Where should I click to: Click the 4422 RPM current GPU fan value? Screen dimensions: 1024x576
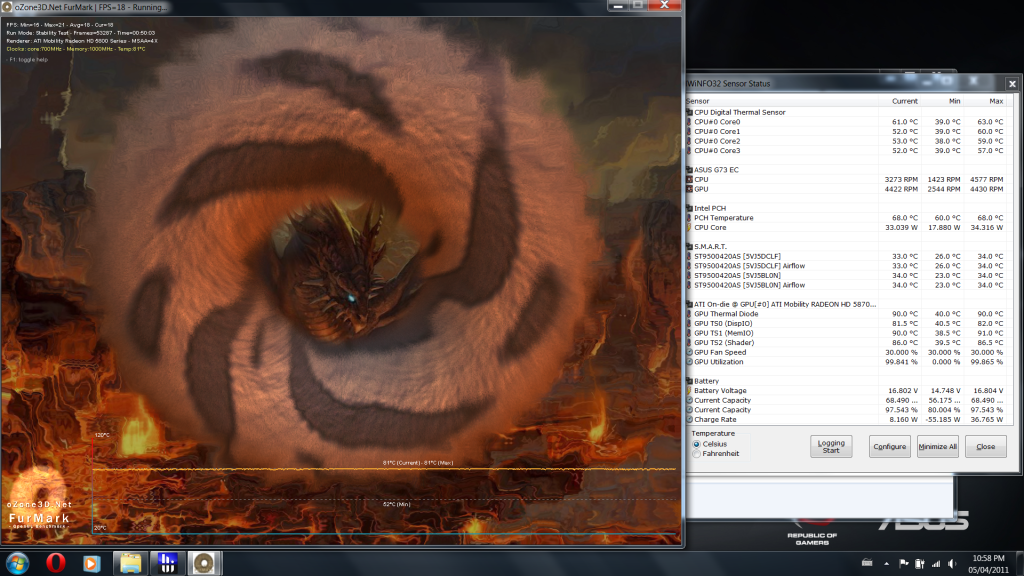[901, 189]
